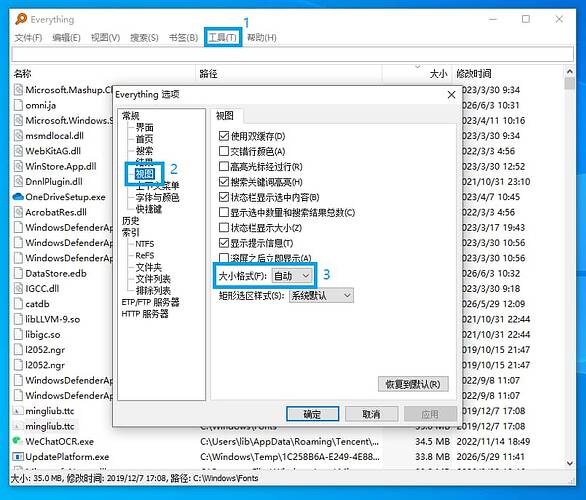Open the 文件(F) menu

click(x=28, y=38)
